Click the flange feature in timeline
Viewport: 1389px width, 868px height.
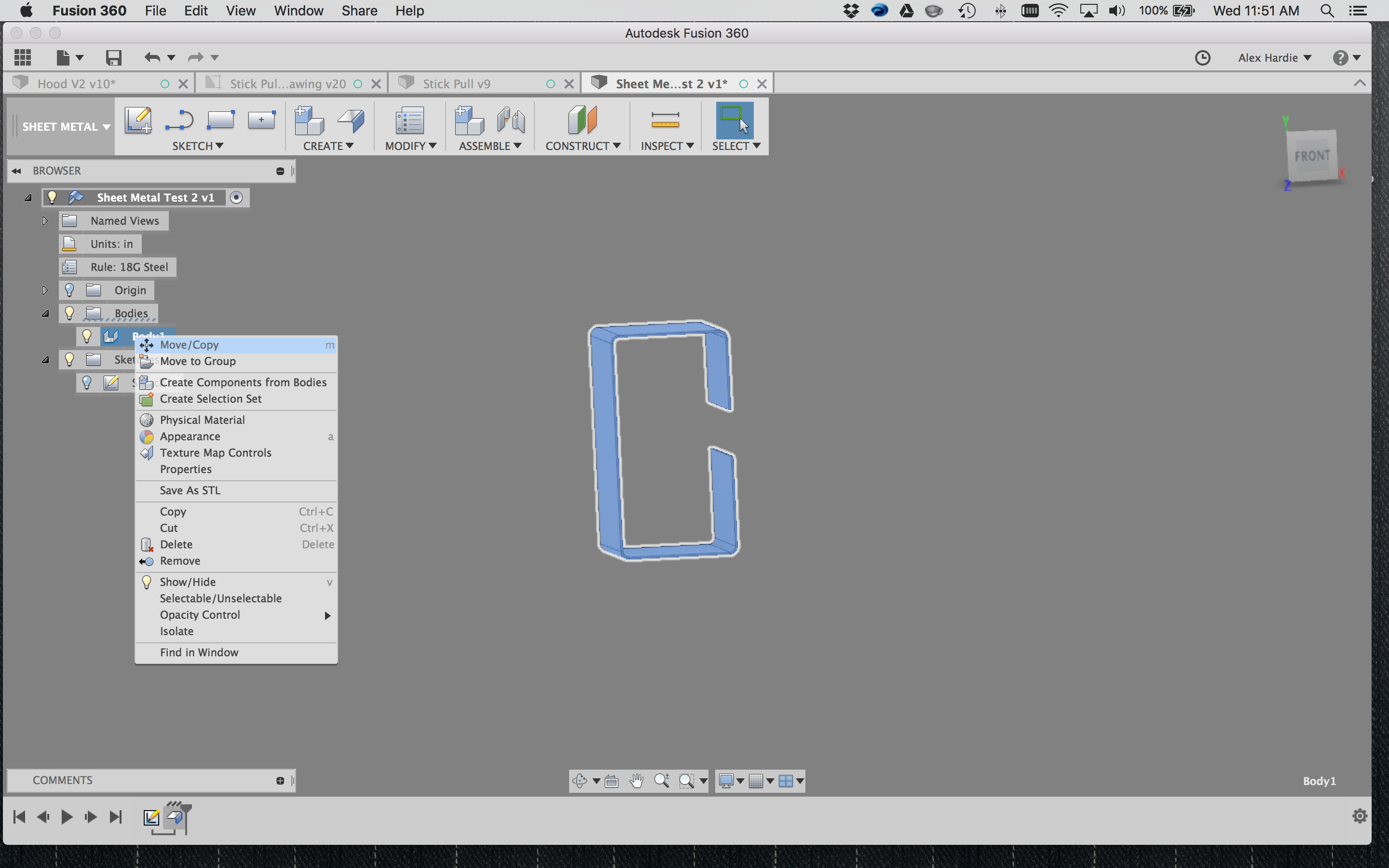coord(175,817)
